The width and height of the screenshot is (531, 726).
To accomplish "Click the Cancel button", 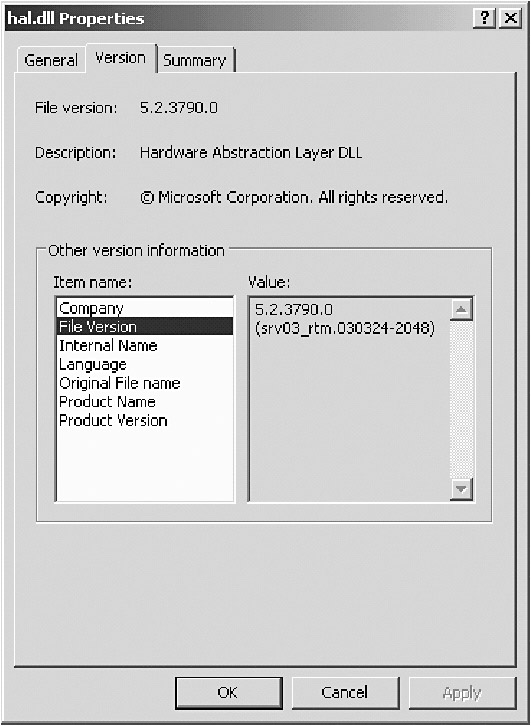I will point(345,693).
